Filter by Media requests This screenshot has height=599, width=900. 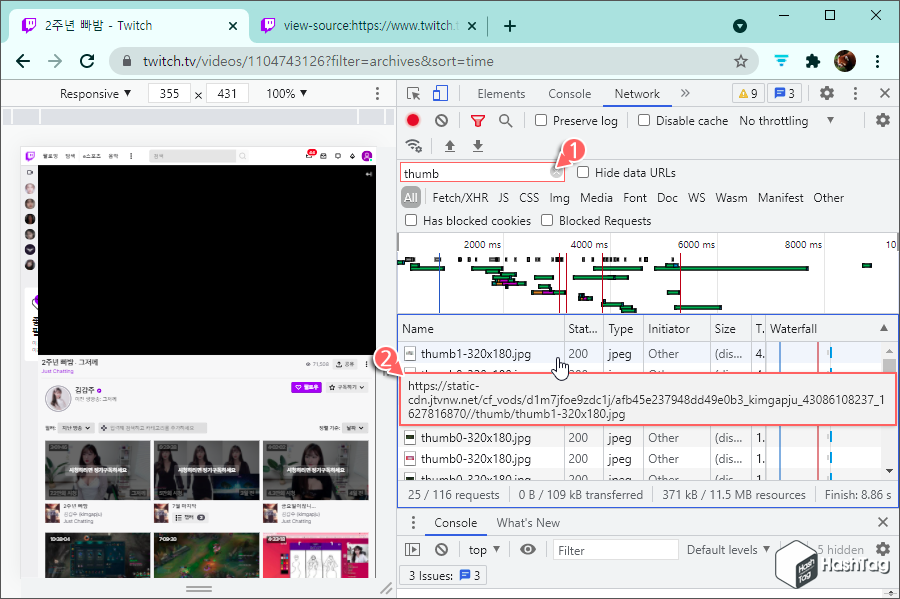(596, 197)
